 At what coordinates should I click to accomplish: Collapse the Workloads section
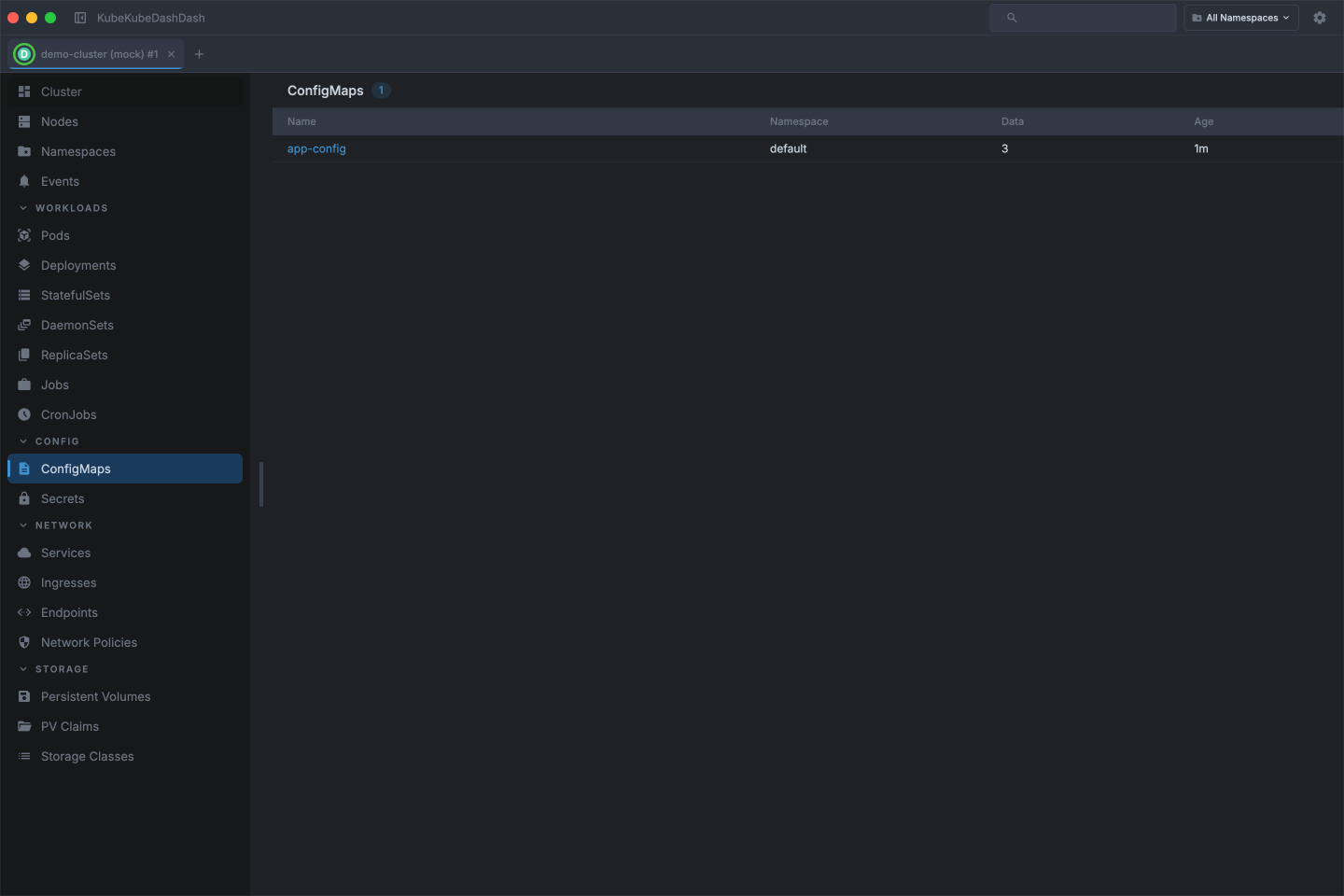[x=63, y=208]
